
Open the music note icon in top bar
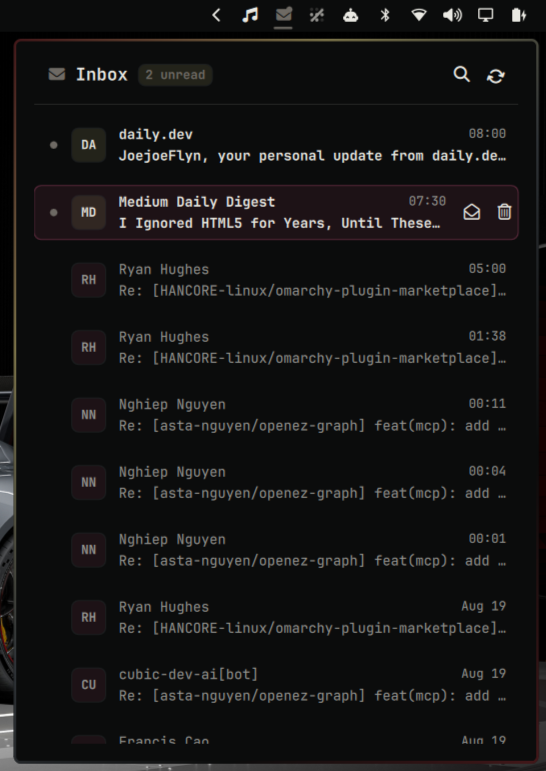pyautogui.click(x=250, y=15)
